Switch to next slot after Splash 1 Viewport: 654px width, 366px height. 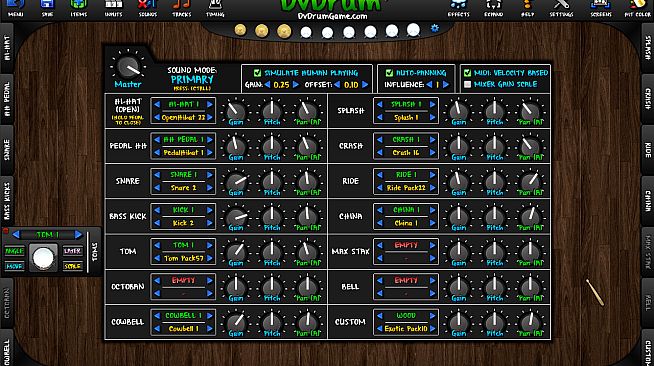433,104
